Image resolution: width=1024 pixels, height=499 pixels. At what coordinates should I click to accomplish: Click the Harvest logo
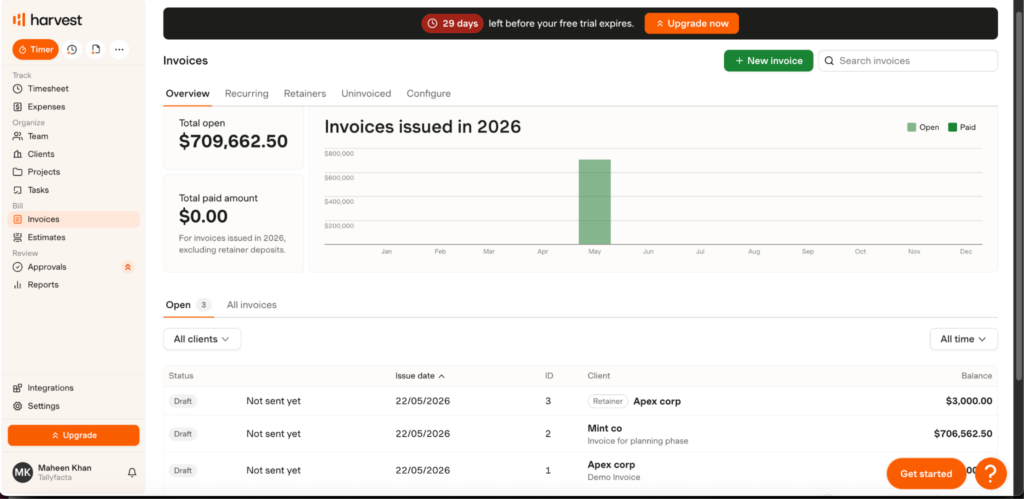(x=47, y=20)
